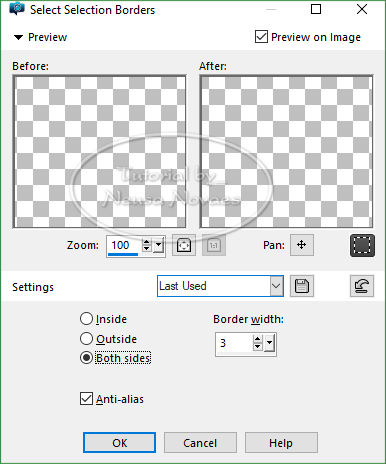The height and width of the screenshot is (464, 386).
Task: Click the OK button
Action: coord(119,443)
